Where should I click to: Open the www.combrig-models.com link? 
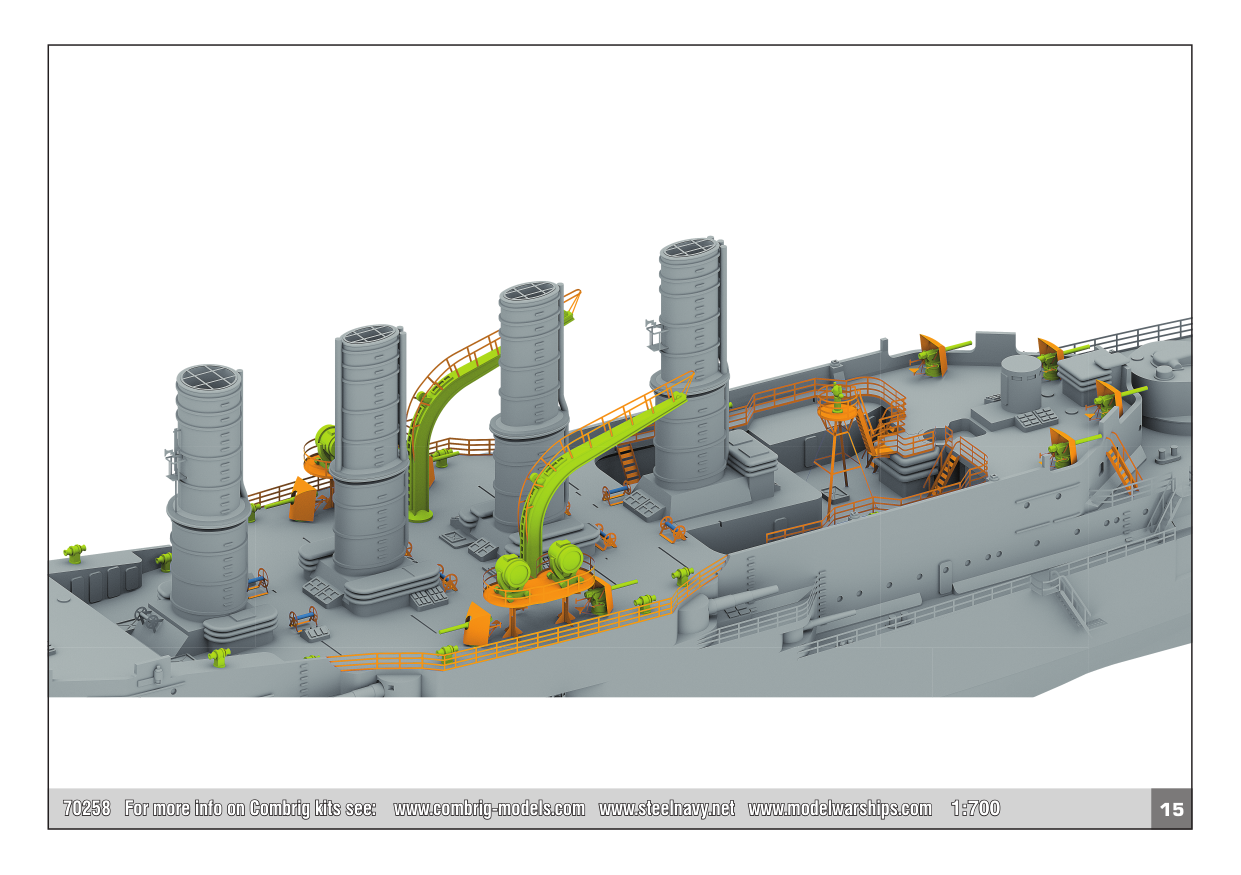click(489, 808)
